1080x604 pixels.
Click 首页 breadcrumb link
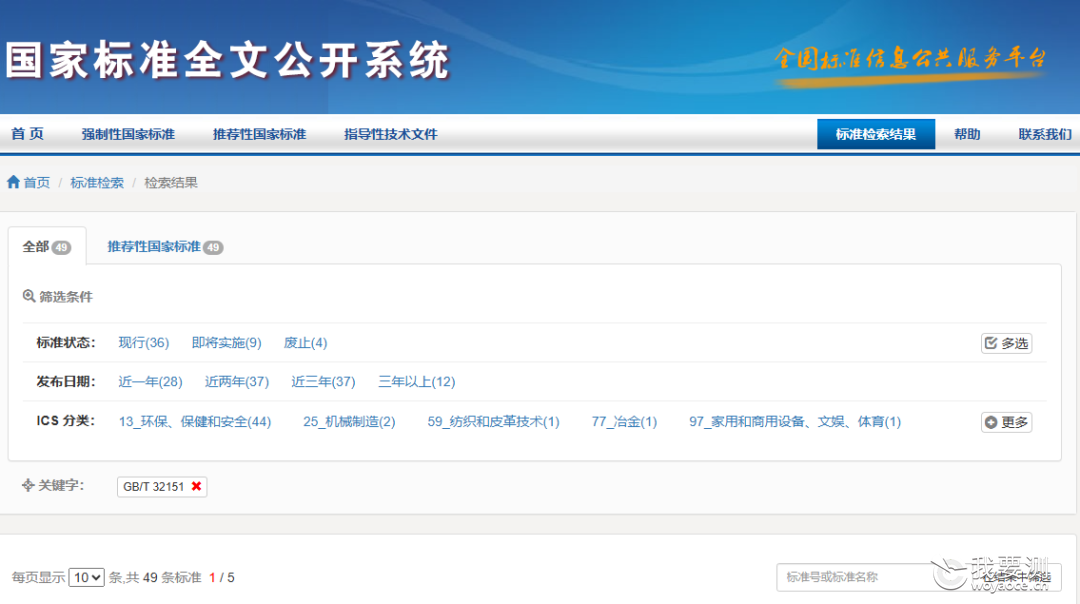click(x=37, y=183)
